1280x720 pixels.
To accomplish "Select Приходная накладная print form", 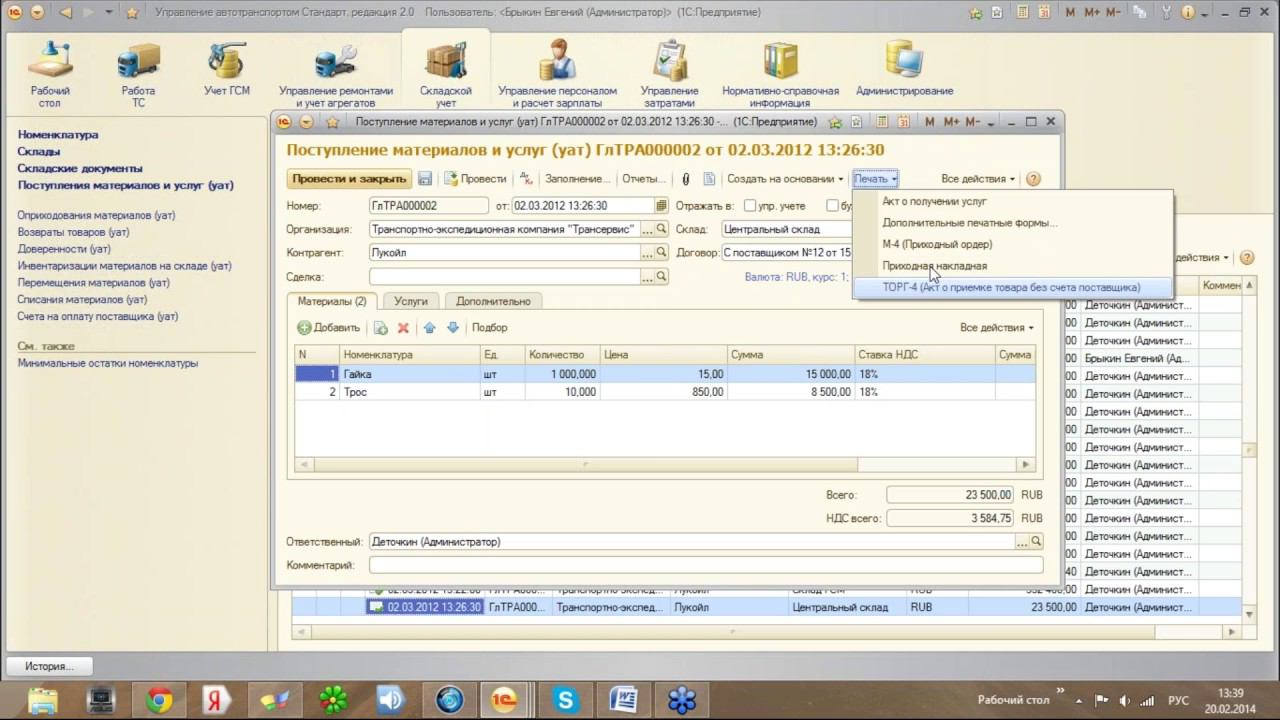I will pos(1012,266).
